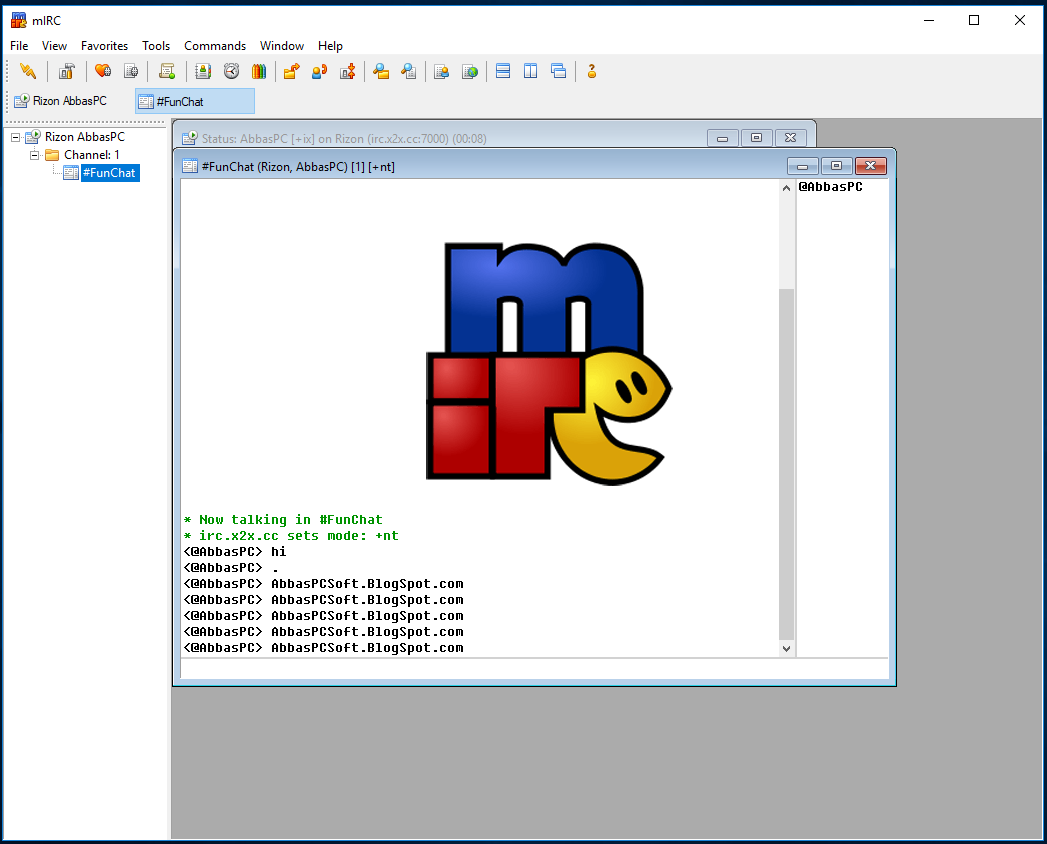
Task: Click the Connect lightning bolt toolbar icon
Action: coord(28,71)
